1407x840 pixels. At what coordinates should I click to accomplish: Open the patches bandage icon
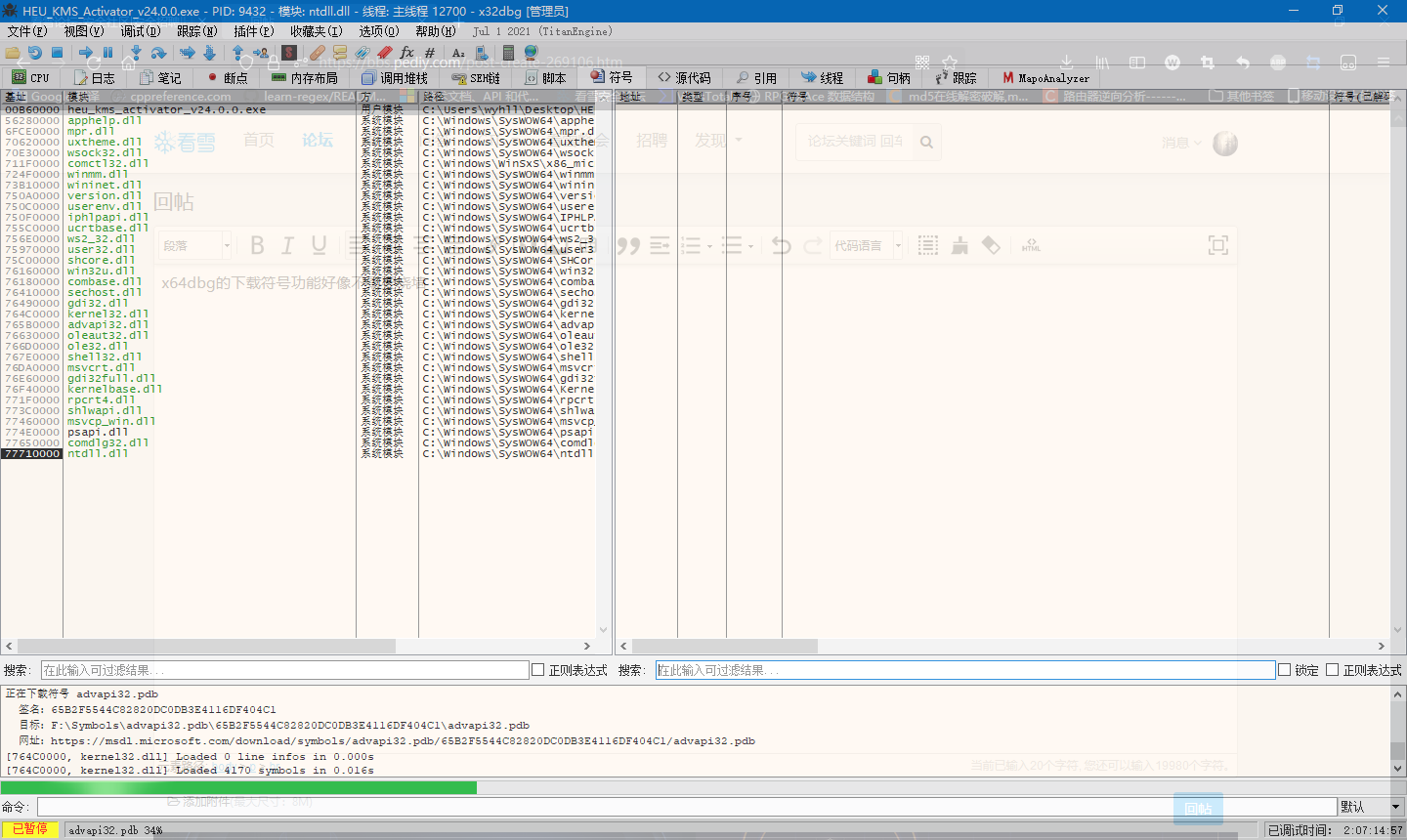[x=318, y=53]
